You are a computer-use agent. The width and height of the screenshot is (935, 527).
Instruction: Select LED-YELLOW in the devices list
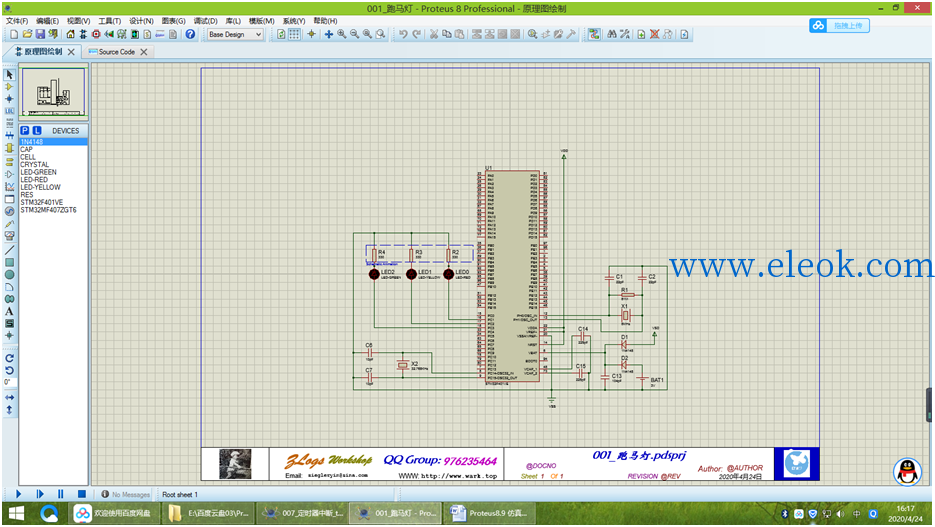click(53, 187)
